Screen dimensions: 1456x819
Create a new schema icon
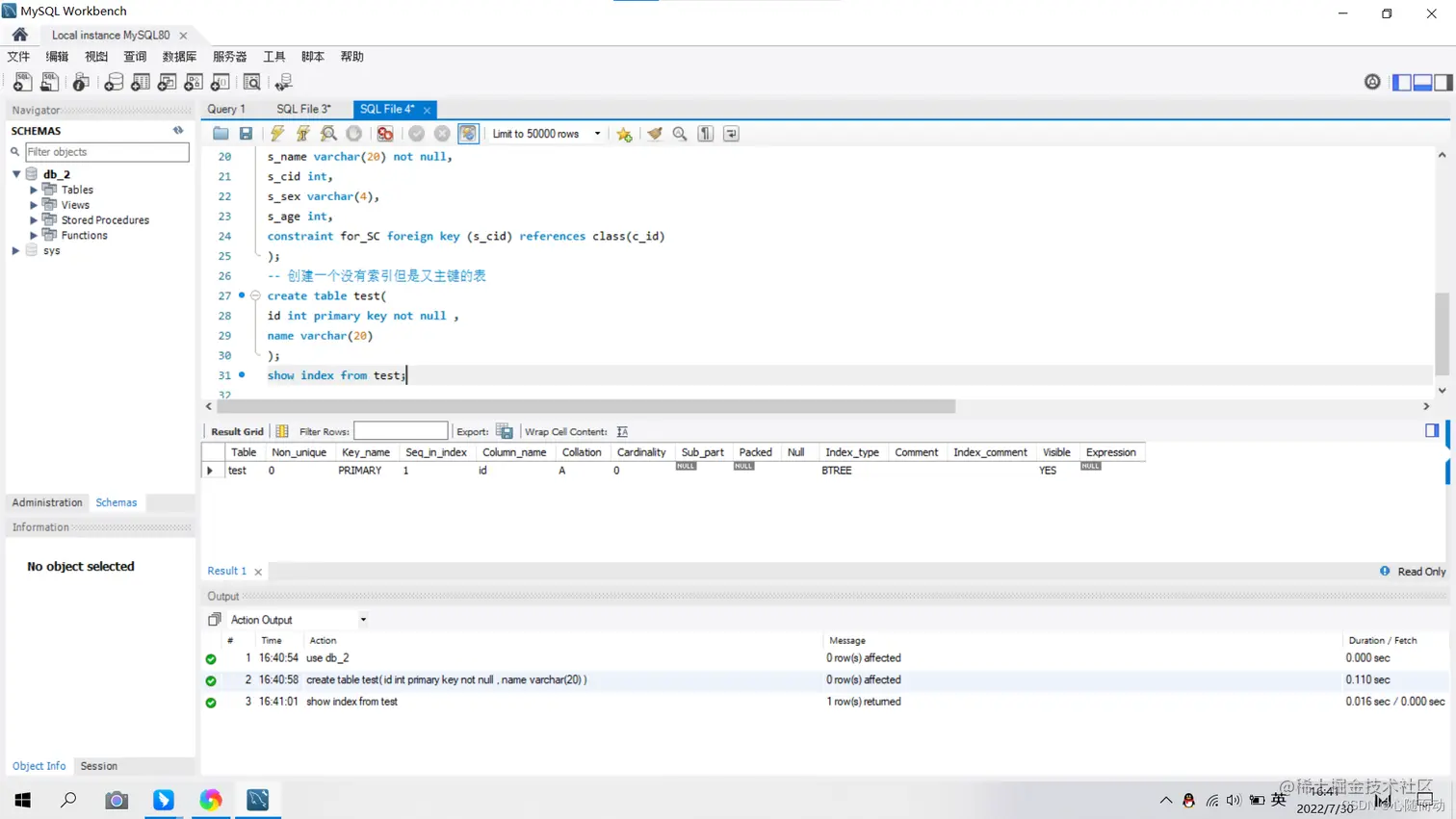click(x=114, y=82)
